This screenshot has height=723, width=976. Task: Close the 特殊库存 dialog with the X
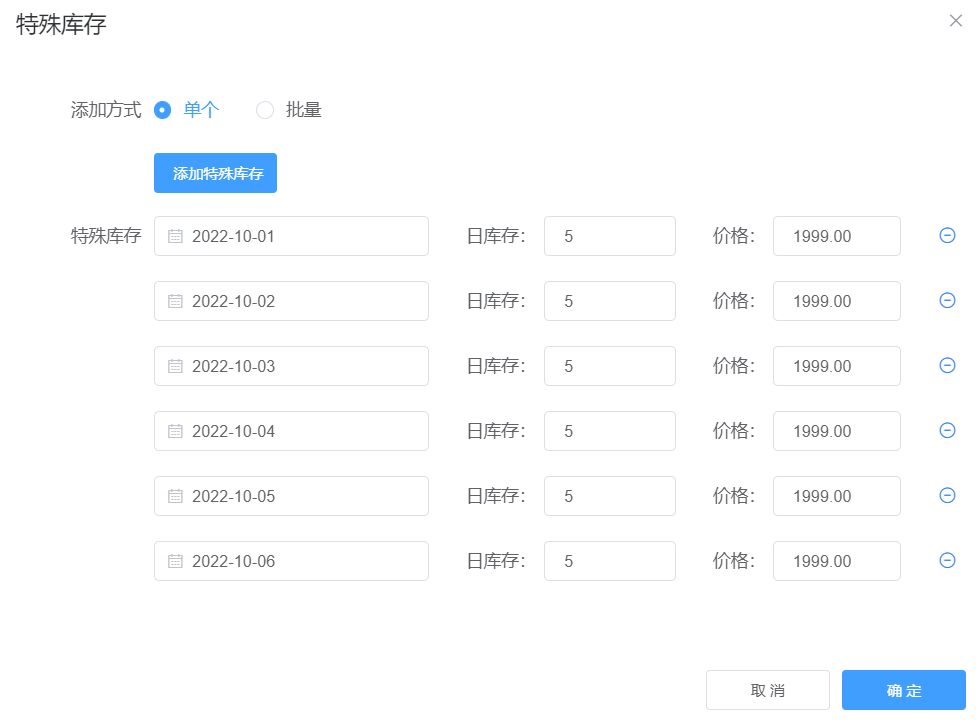(x=955, y=21)
